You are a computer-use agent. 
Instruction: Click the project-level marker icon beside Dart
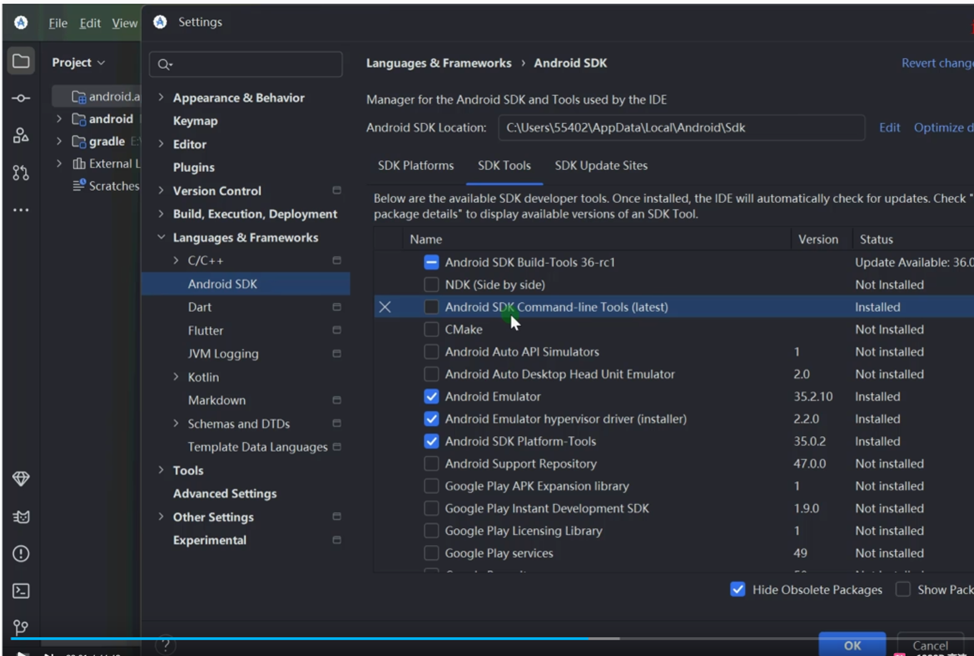(337, 307)
